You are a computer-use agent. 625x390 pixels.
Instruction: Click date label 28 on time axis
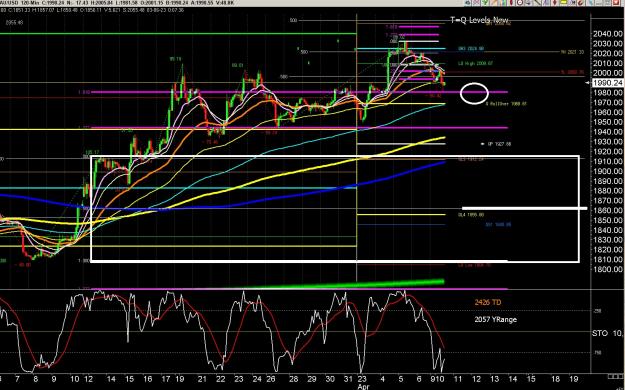tap(293, 379)
